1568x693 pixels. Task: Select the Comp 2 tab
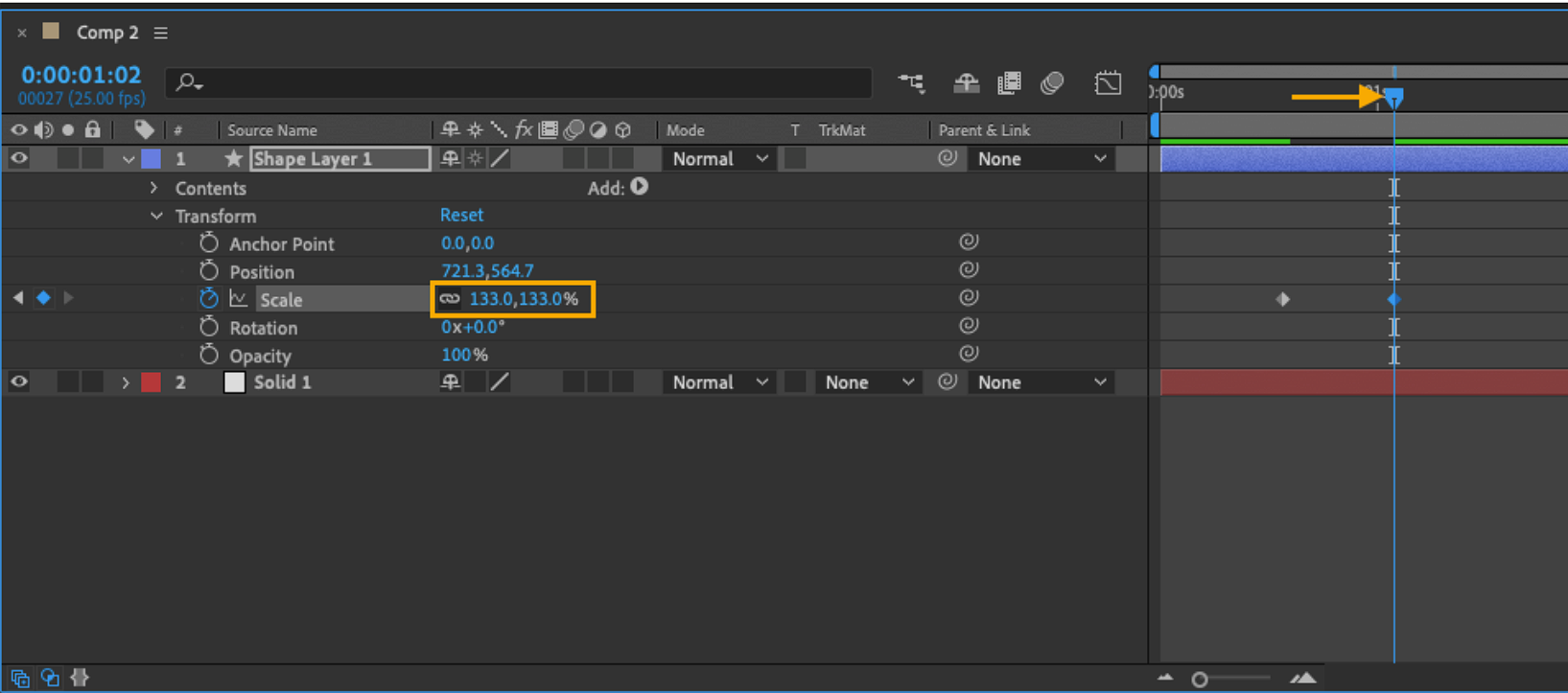point(107,33)
